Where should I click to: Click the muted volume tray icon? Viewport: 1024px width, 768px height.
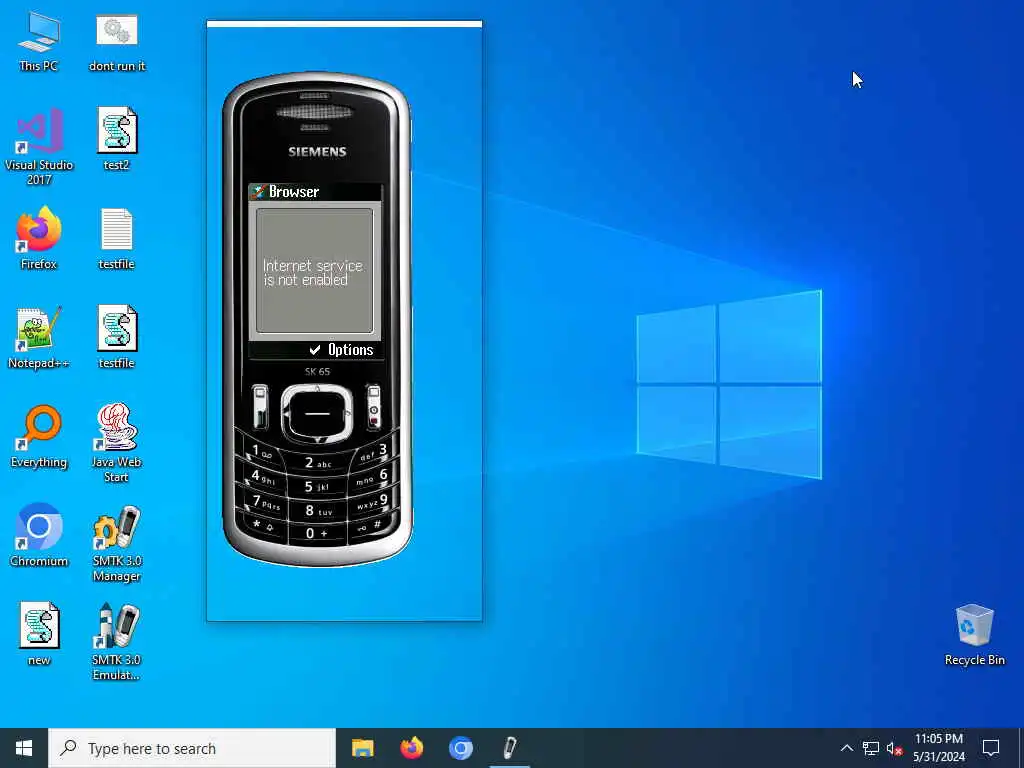(x=894, y=748)
